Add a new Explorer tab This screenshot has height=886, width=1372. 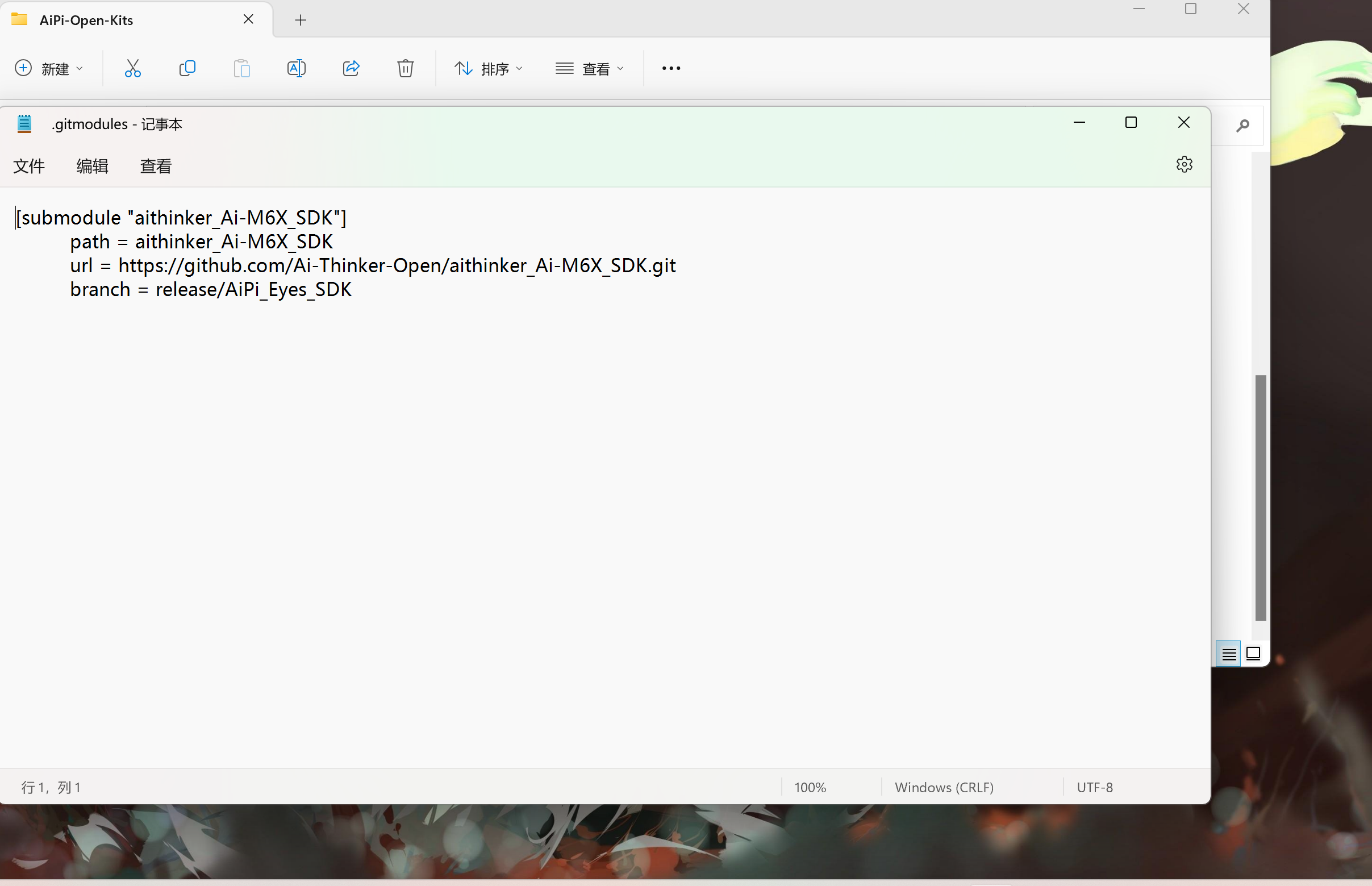coord(300,20)
